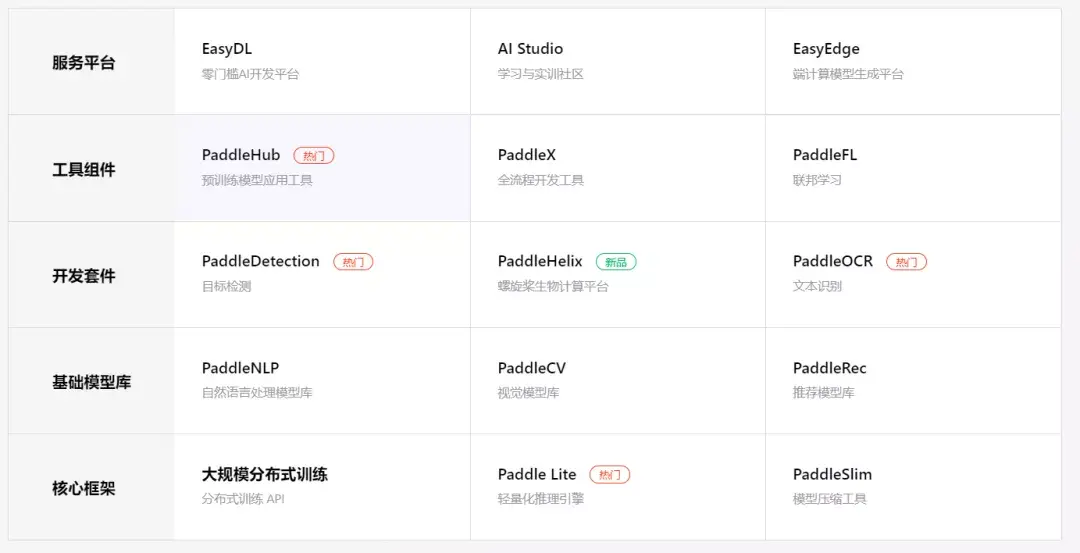
Task: Open the EasyDL platform link
Action: pos(227,49)
